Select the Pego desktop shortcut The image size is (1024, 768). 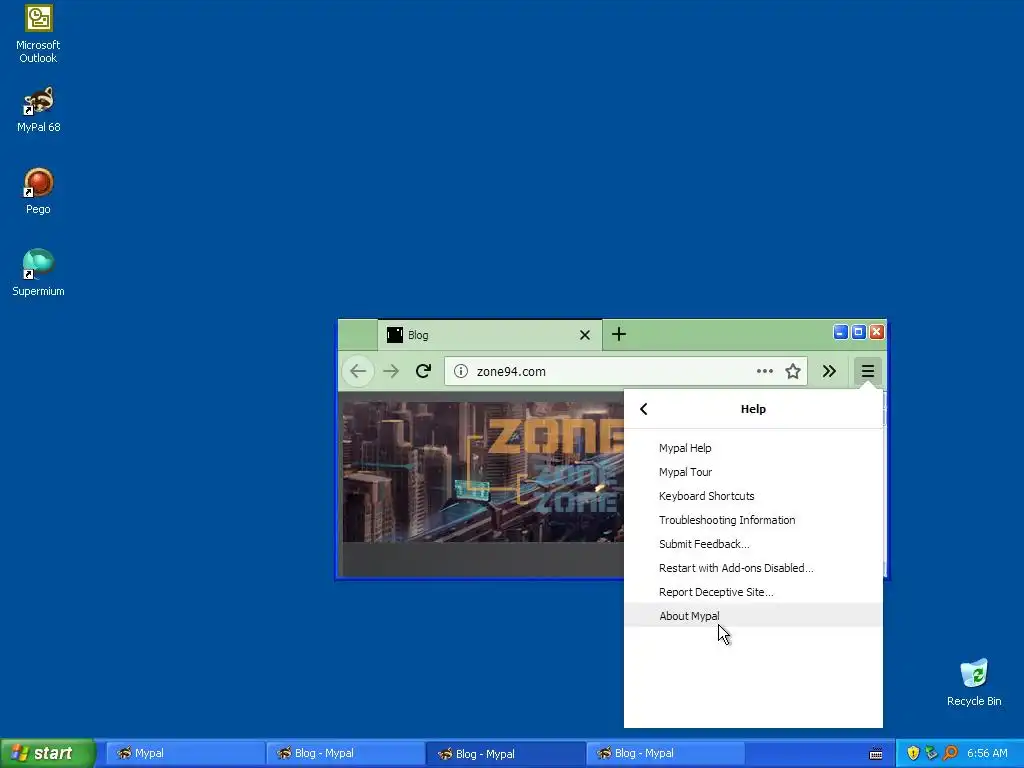[x=38, y=191]
